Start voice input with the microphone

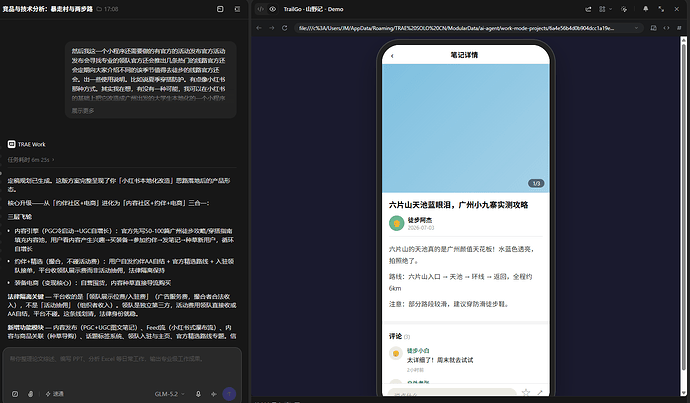[198, 394]
